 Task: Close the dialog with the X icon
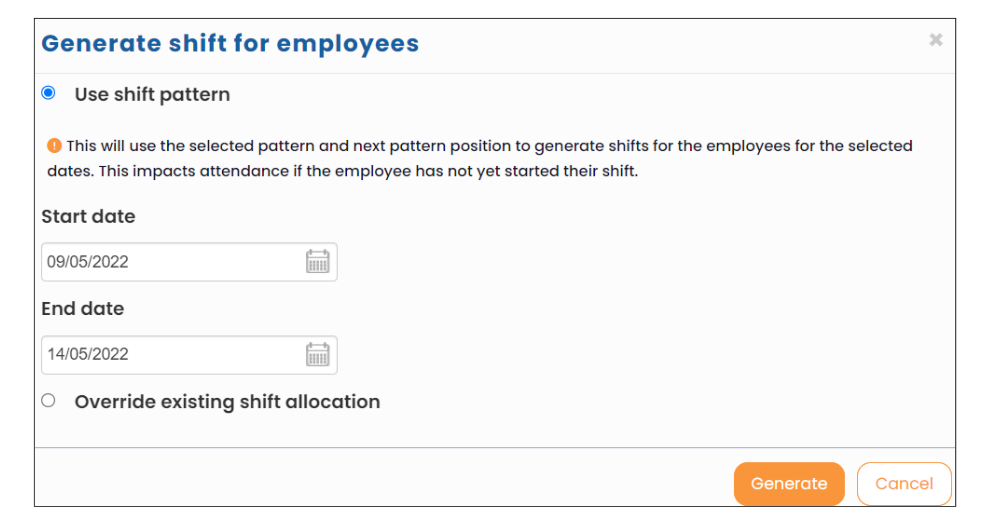936,40
